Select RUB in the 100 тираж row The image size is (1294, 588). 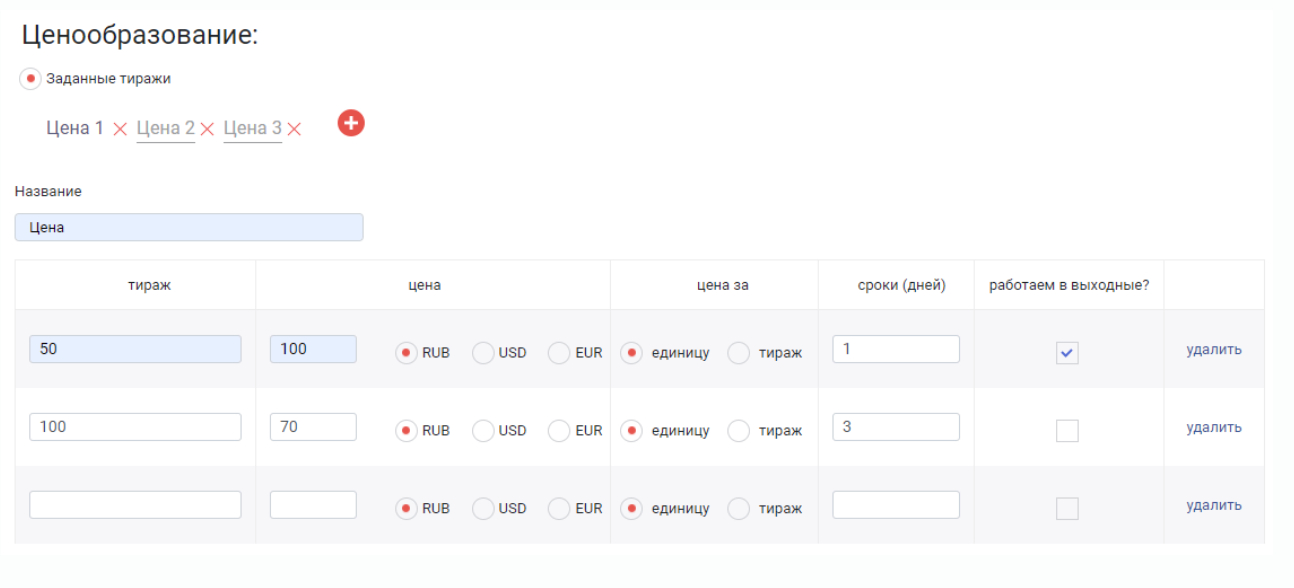pyautogui.click(x=406, y=431)
